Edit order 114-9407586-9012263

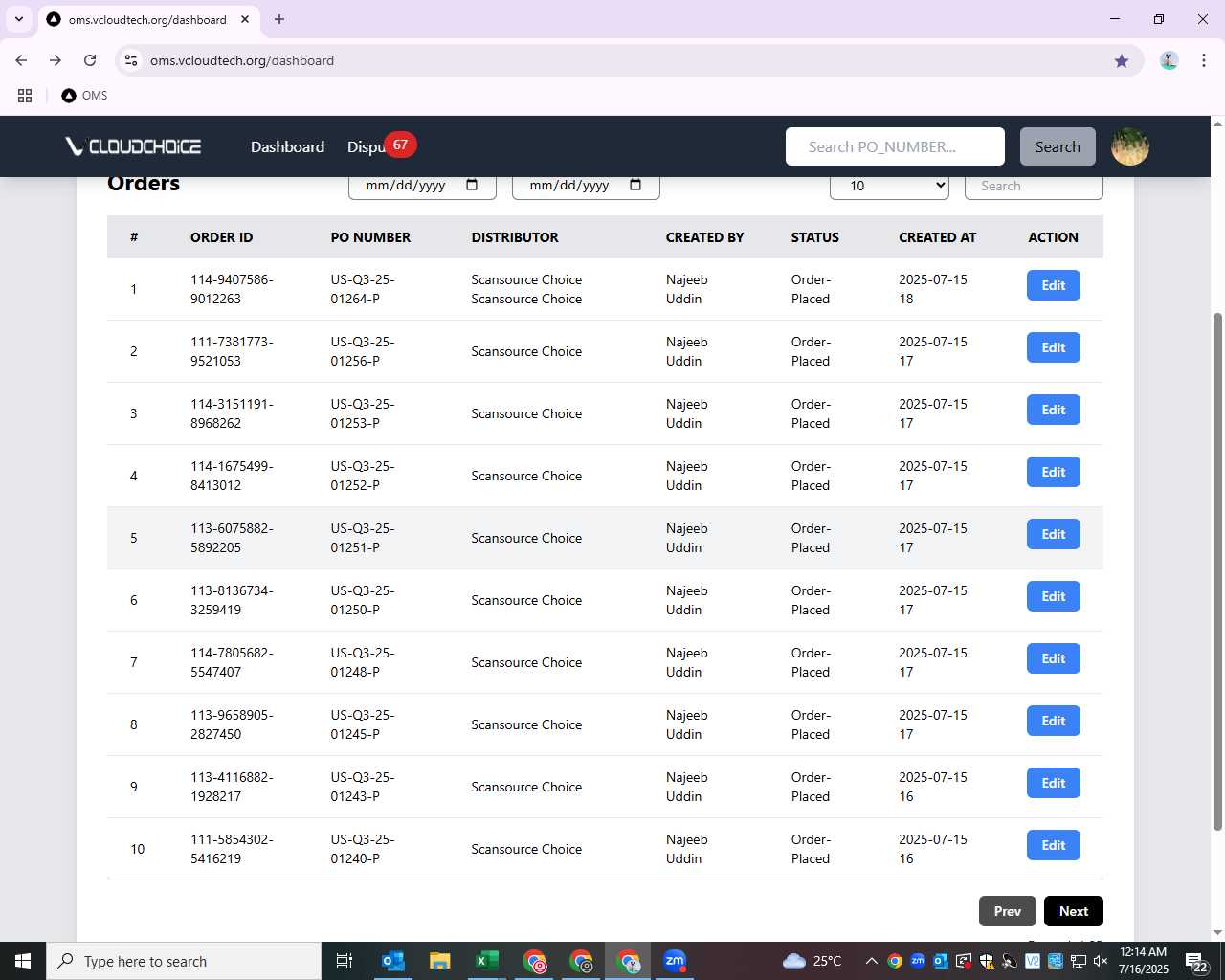click(1053, 285)
